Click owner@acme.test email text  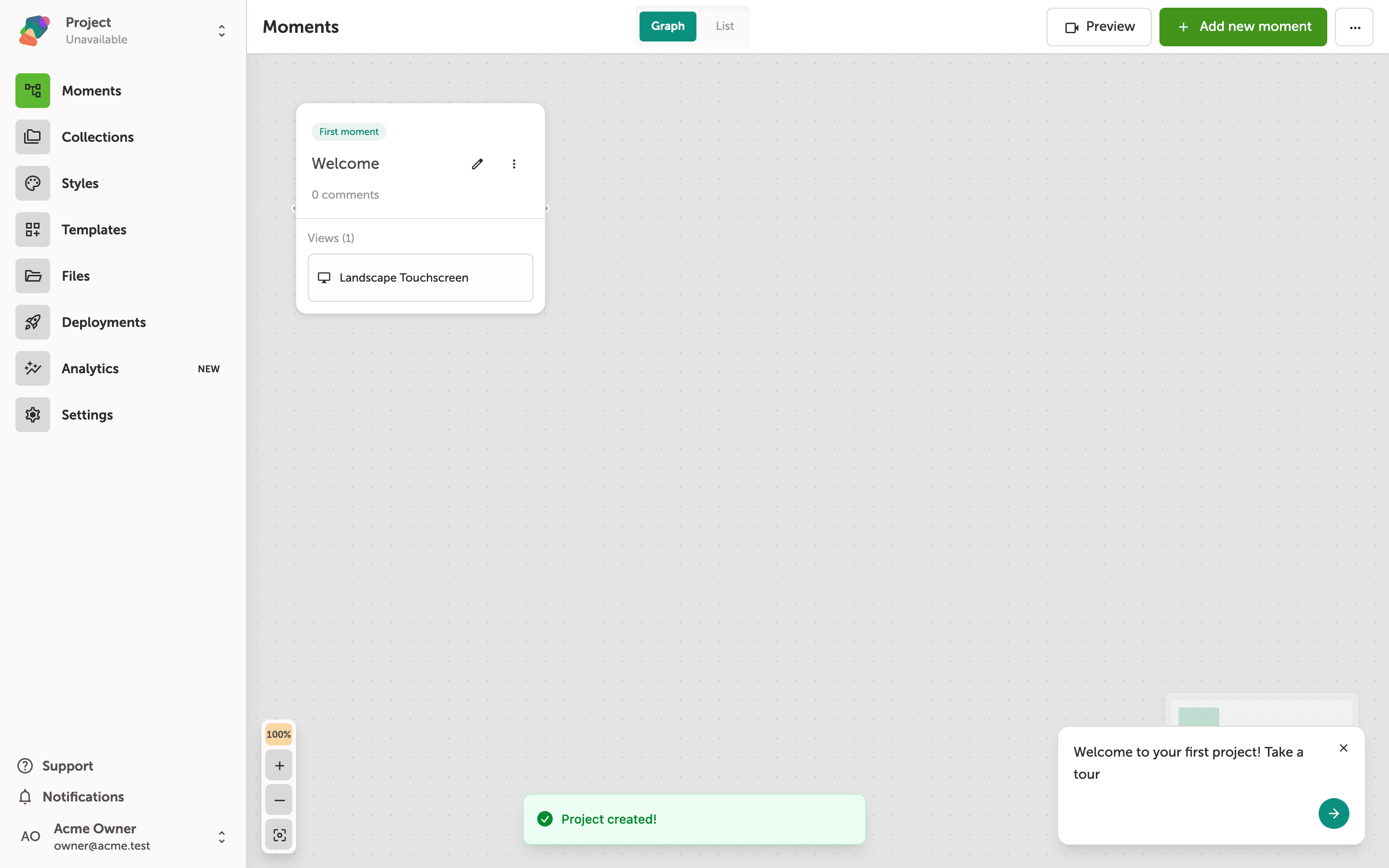click(102, 846)
